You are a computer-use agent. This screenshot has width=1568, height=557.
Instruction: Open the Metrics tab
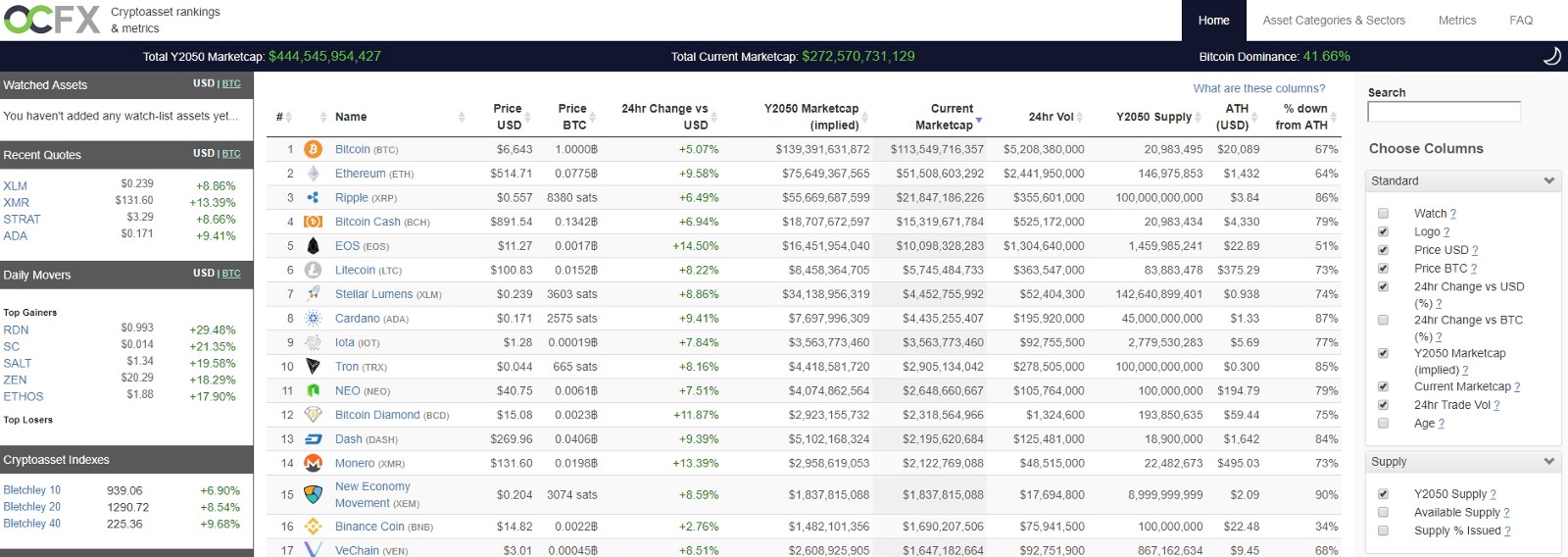click(x=1456, y=20)
